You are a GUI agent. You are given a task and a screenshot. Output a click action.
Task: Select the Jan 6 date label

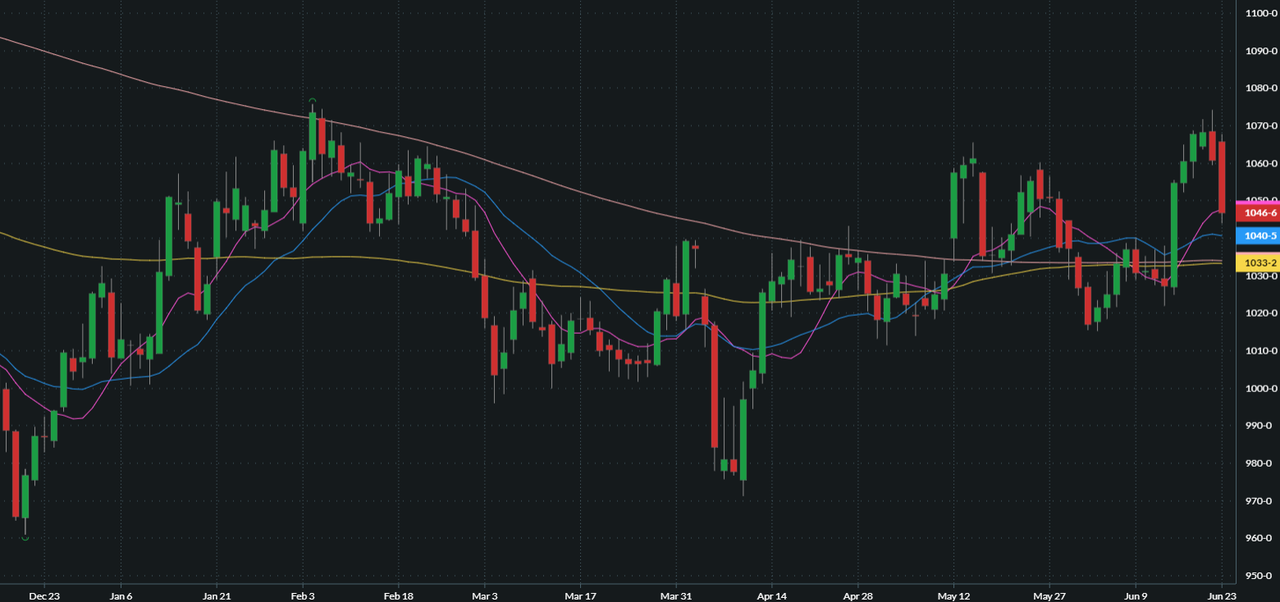pos(119,595)
